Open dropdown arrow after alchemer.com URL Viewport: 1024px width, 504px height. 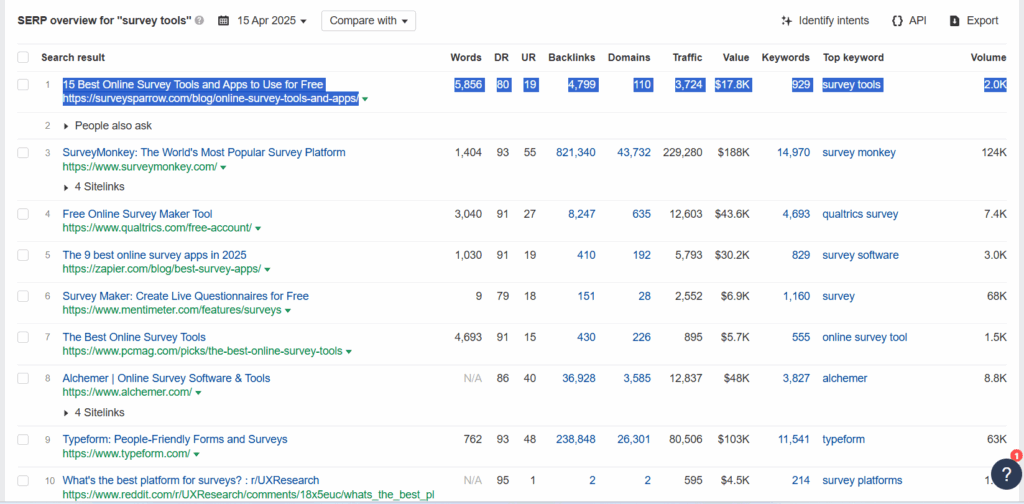[198, 393]
